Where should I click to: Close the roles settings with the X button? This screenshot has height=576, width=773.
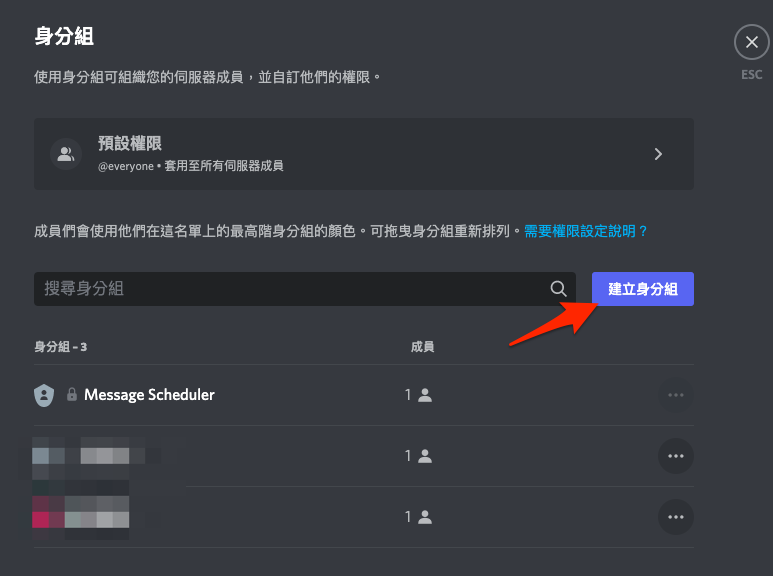pos(751,43)
